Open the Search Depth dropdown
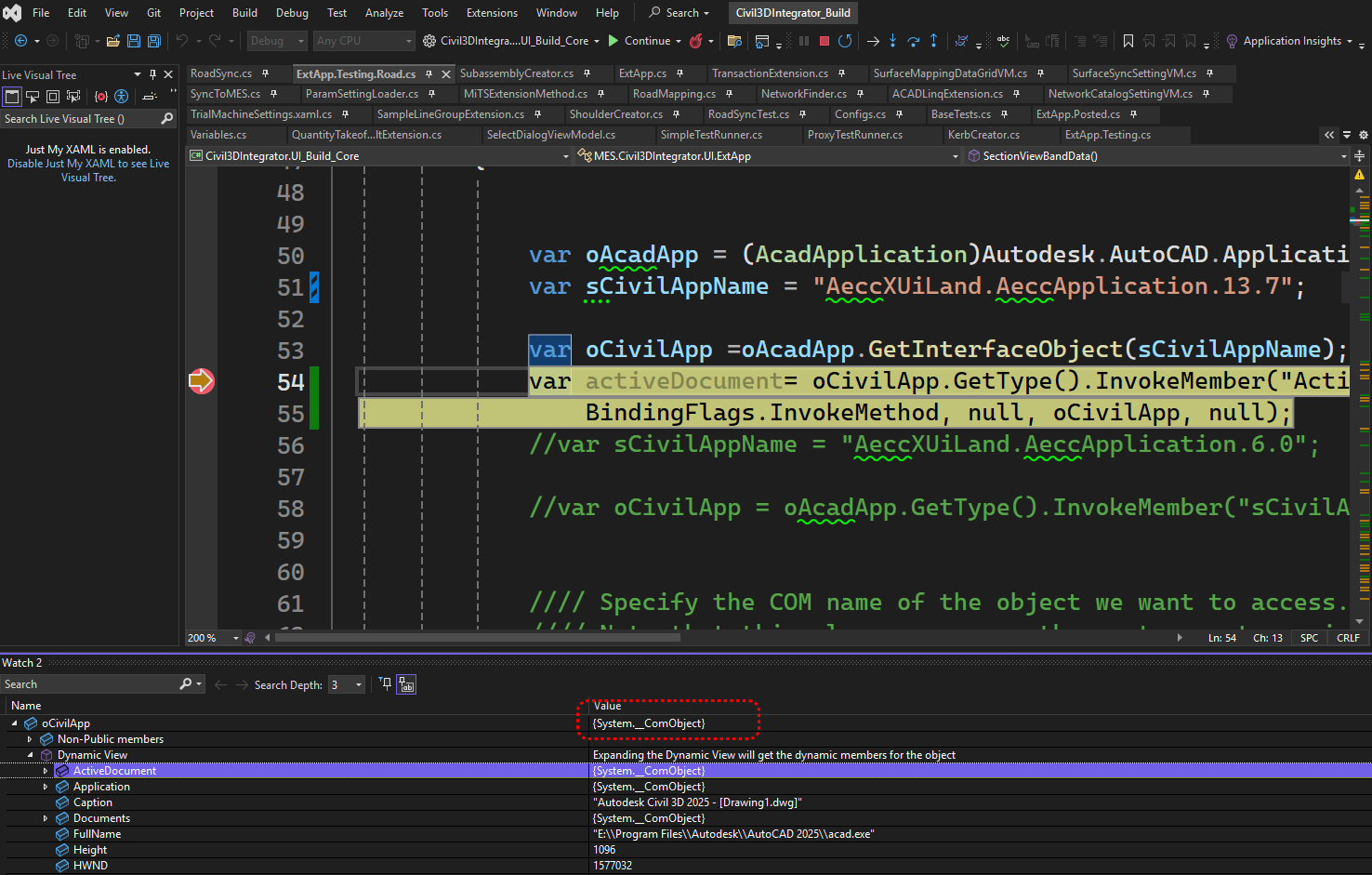Screen dimensions: 1372x875 (x=358, y=685)
